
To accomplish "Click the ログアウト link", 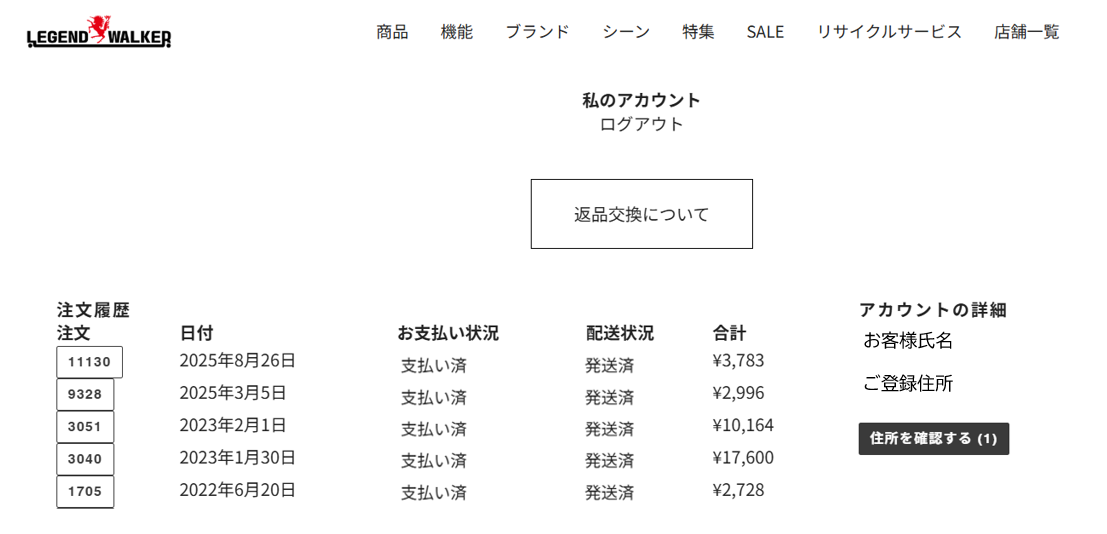I will (x=641, y=124).
